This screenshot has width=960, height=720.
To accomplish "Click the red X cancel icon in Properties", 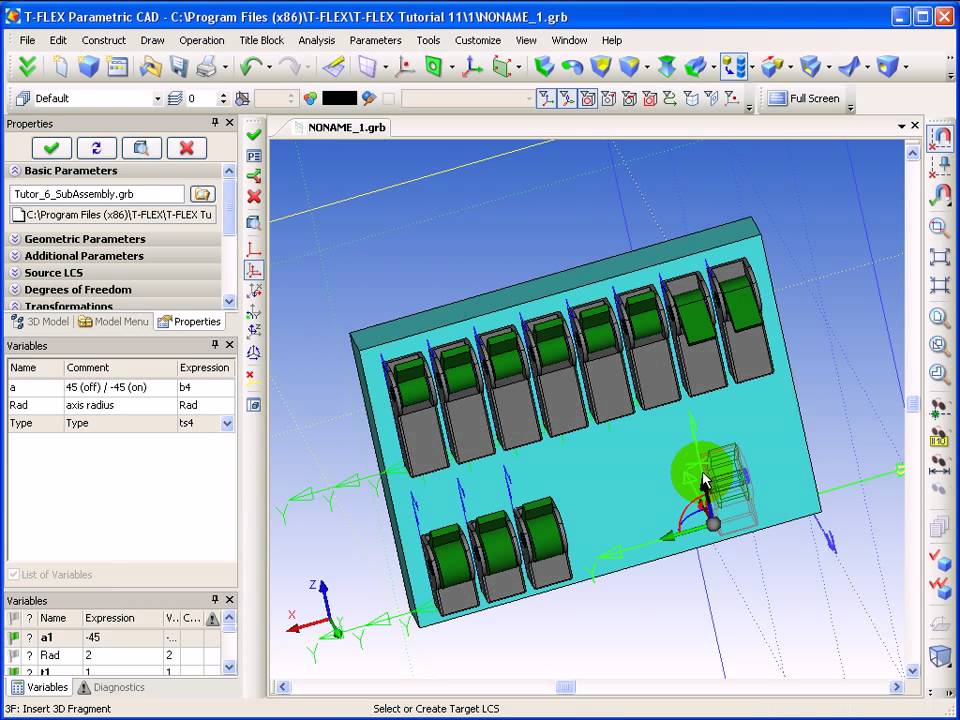I will pos(186,148).
